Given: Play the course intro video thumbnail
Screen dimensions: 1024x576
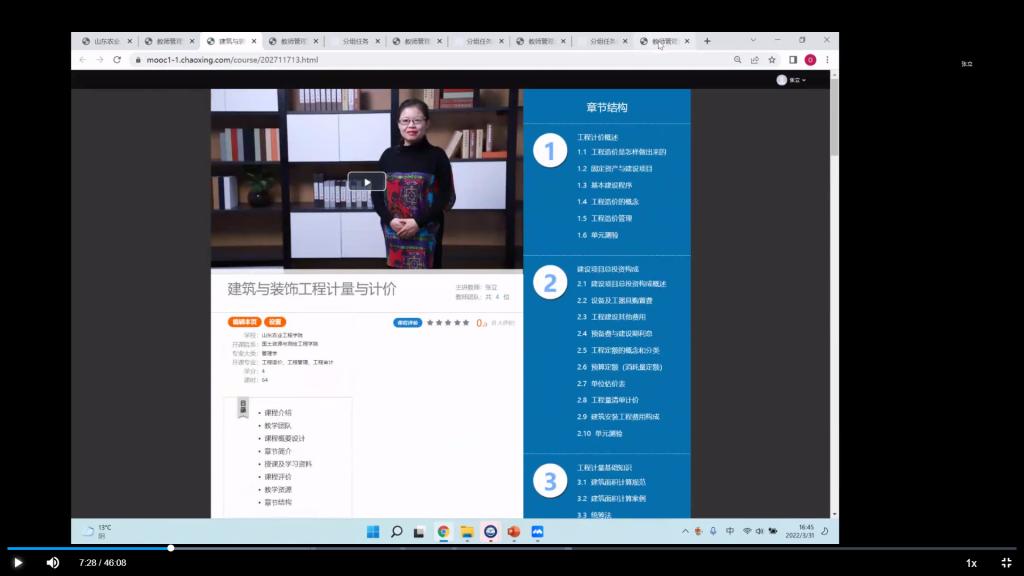Looking at the screenshot, I should 366,181.
